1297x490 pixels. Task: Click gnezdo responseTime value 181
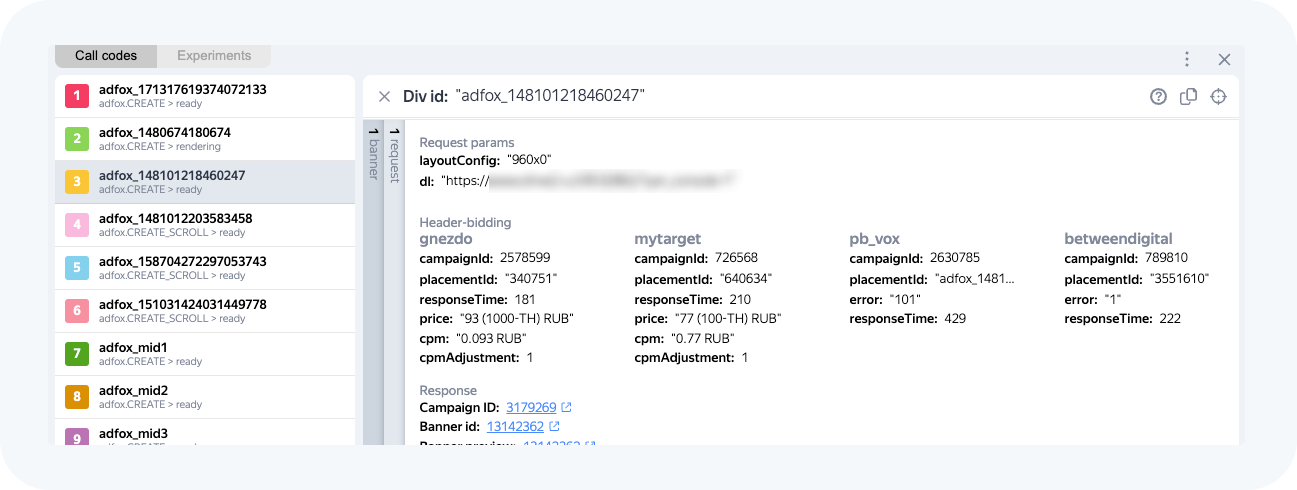pyautogui.click(x=523, y=299)
